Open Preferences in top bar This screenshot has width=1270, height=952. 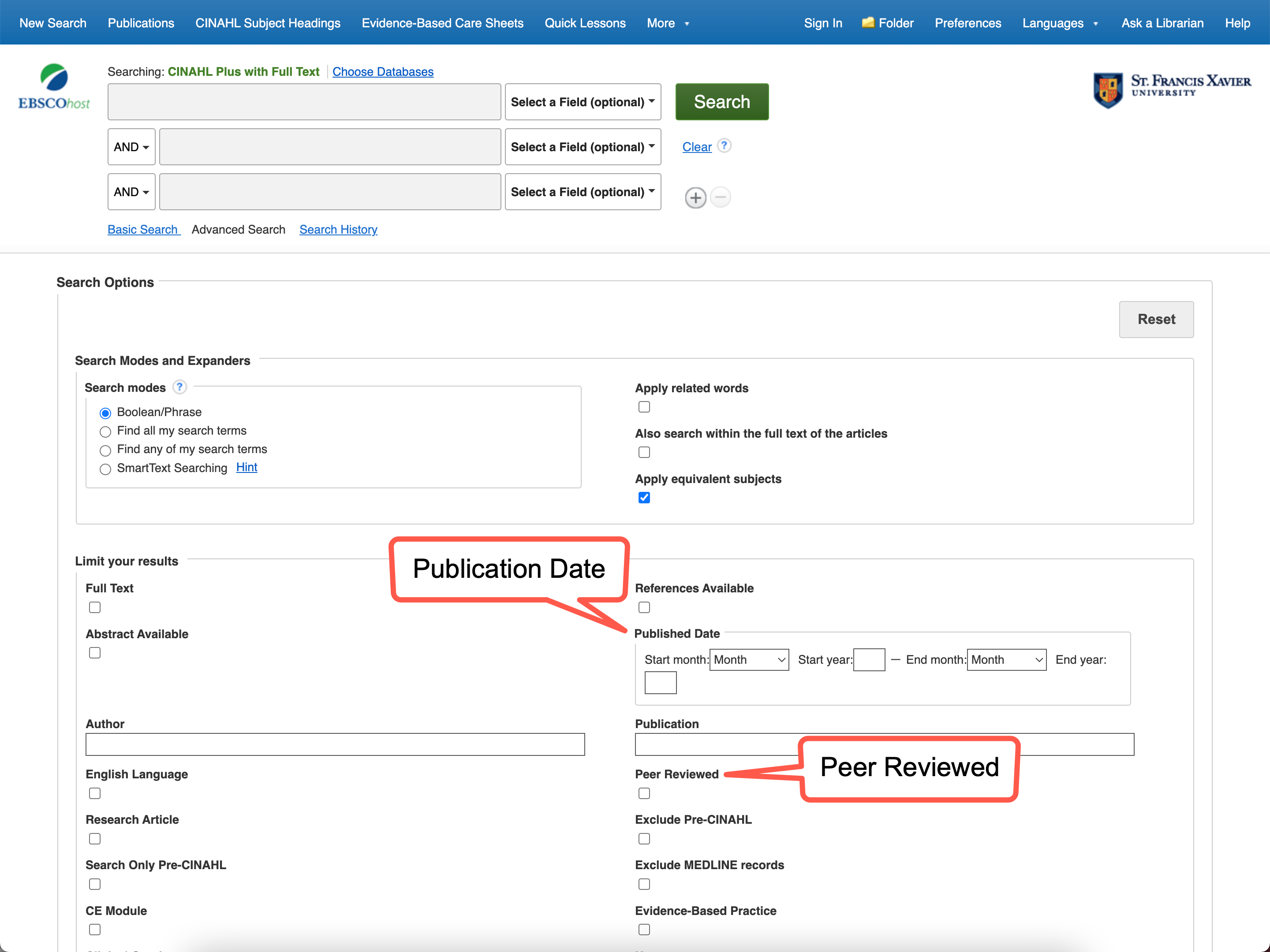(x=967, y=23)
